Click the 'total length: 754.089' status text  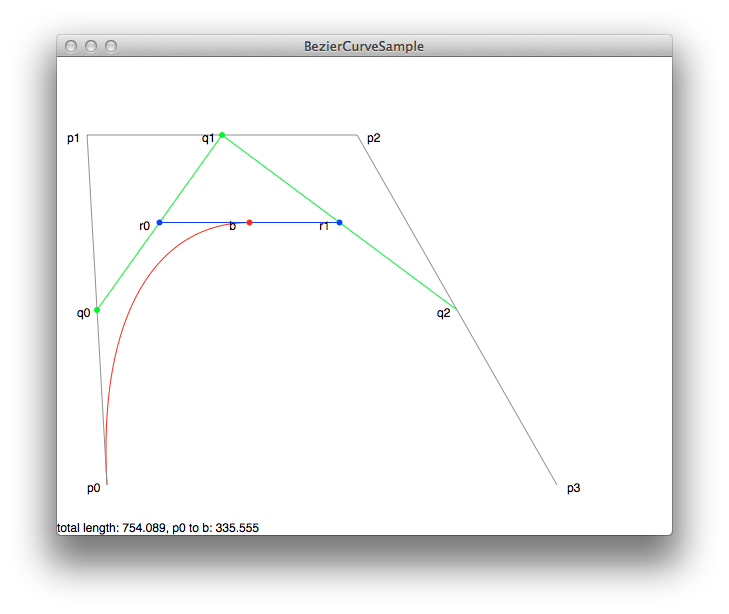tap(111, 528)
